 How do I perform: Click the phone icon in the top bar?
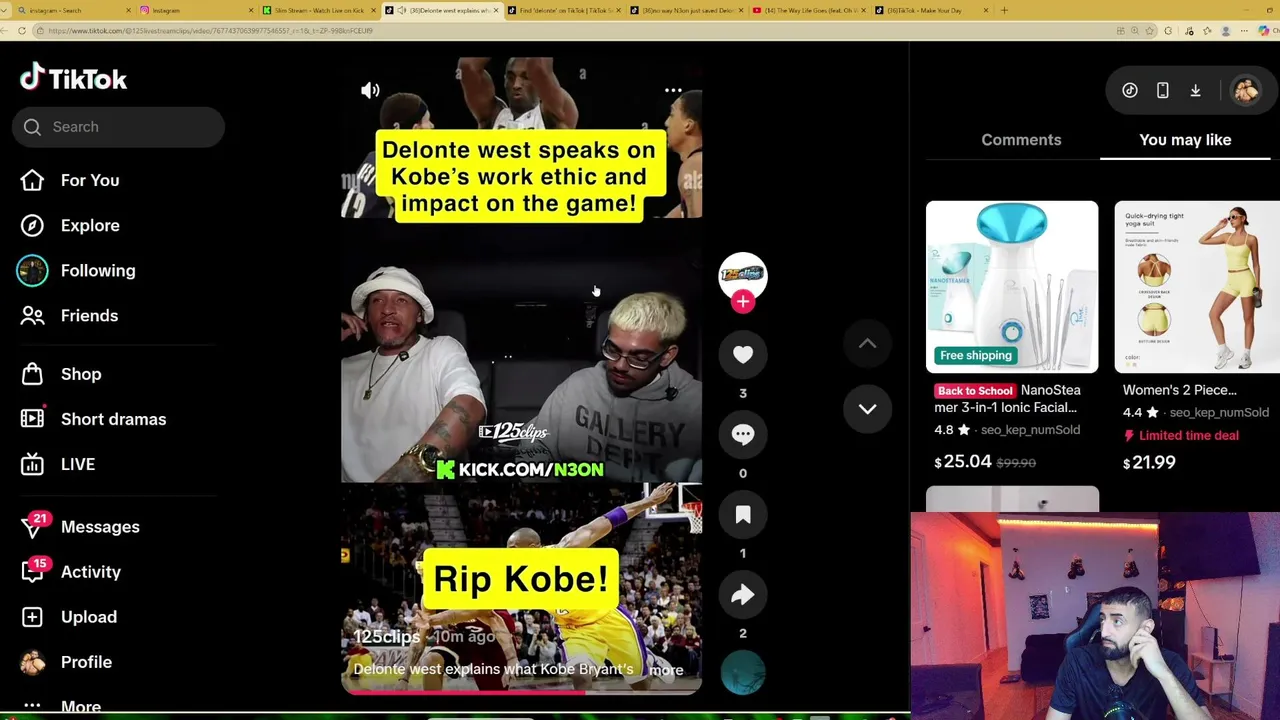[1162, 91]
